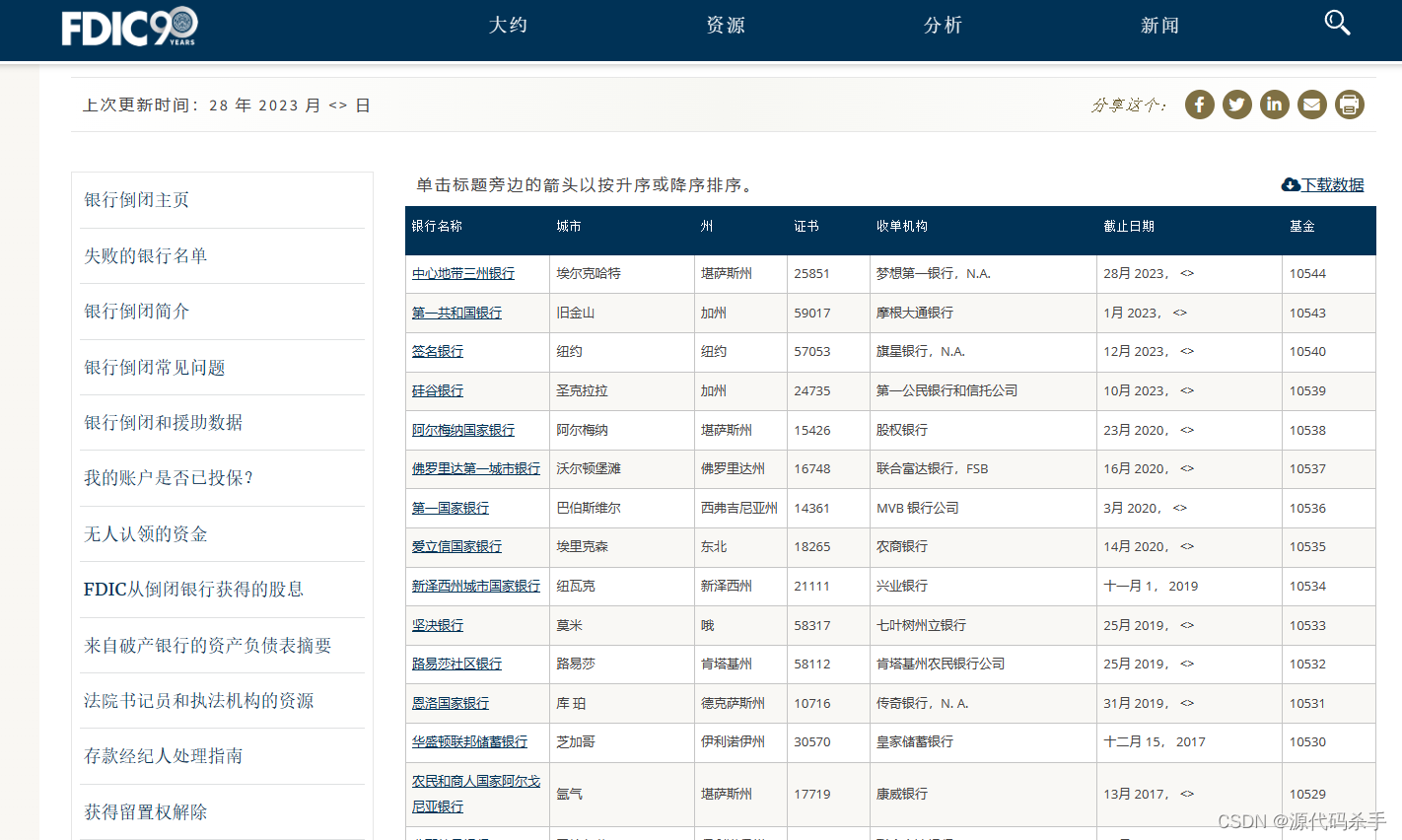This screenshot has width=1402, height=840.
Task: Click city cell 旧金山
Action: point(576,313)
